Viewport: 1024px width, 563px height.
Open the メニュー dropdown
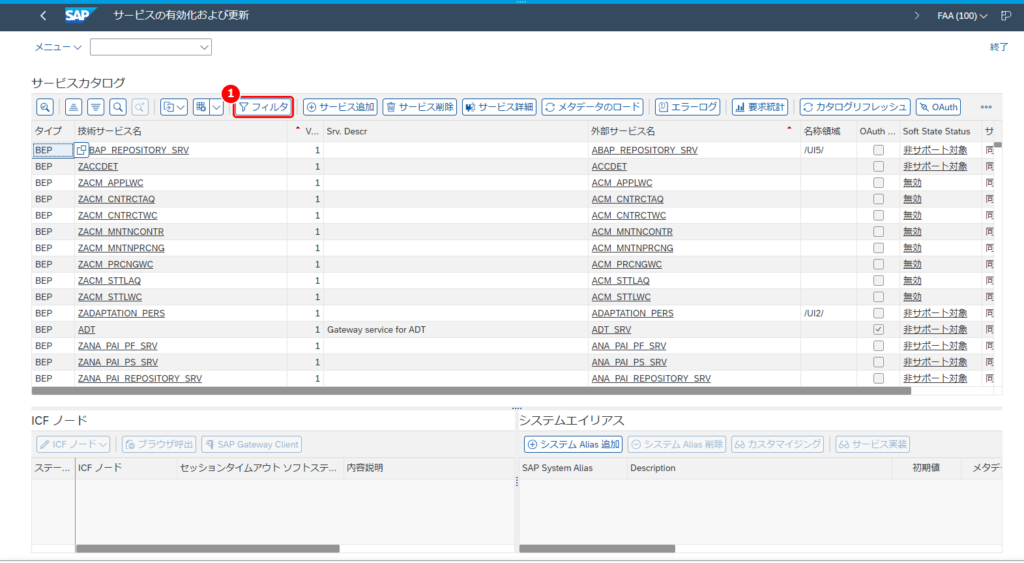pos(57,47)
